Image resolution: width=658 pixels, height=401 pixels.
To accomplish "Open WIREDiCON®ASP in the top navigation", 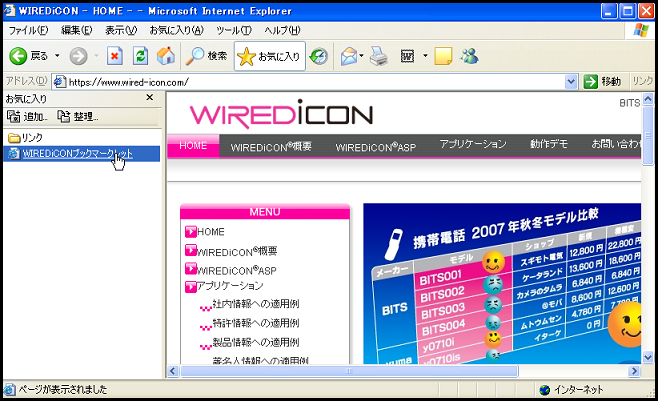I will [376, 147].
